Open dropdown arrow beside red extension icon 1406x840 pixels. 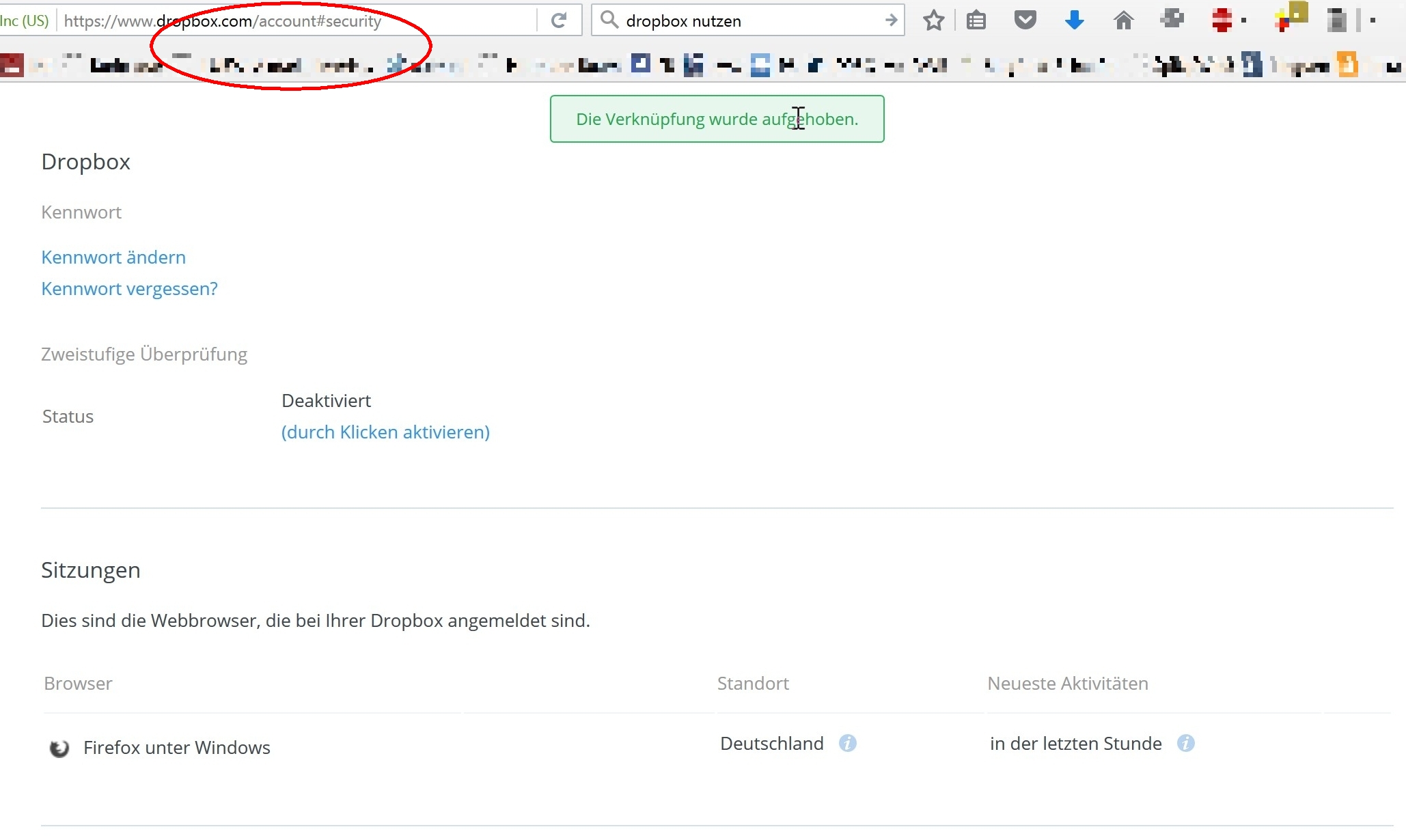point(1244,20)
